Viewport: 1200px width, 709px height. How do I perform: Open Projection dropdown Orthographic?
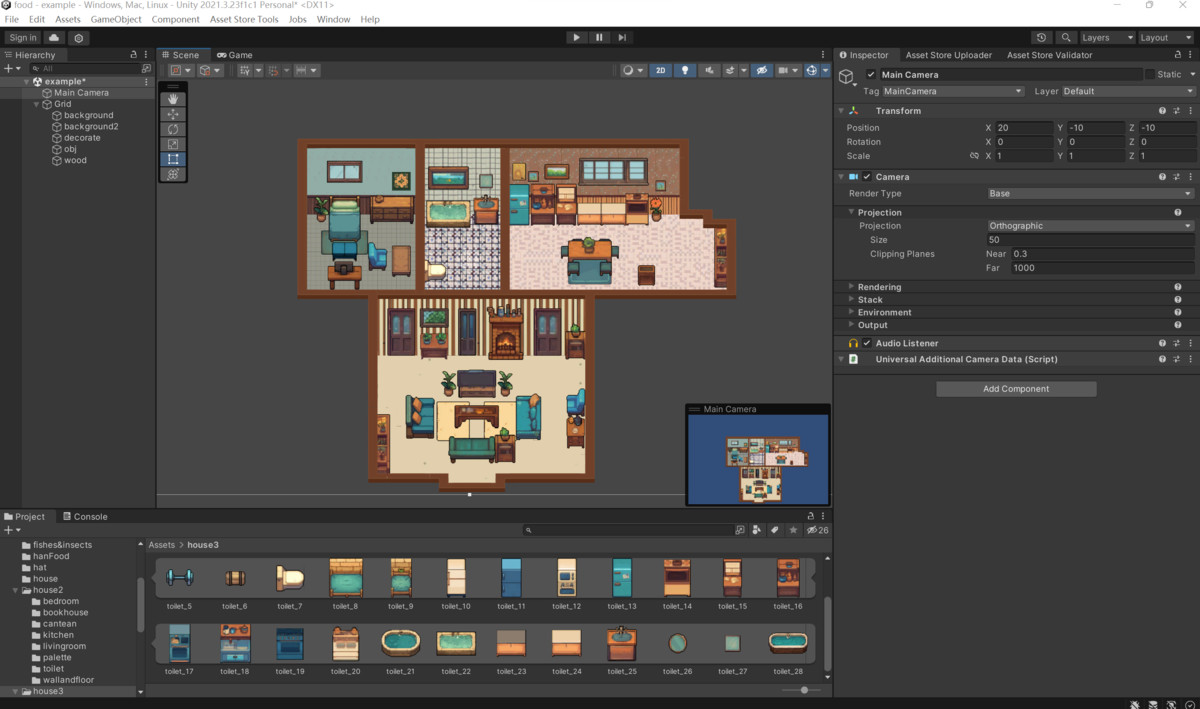(x=1090, y=226)
